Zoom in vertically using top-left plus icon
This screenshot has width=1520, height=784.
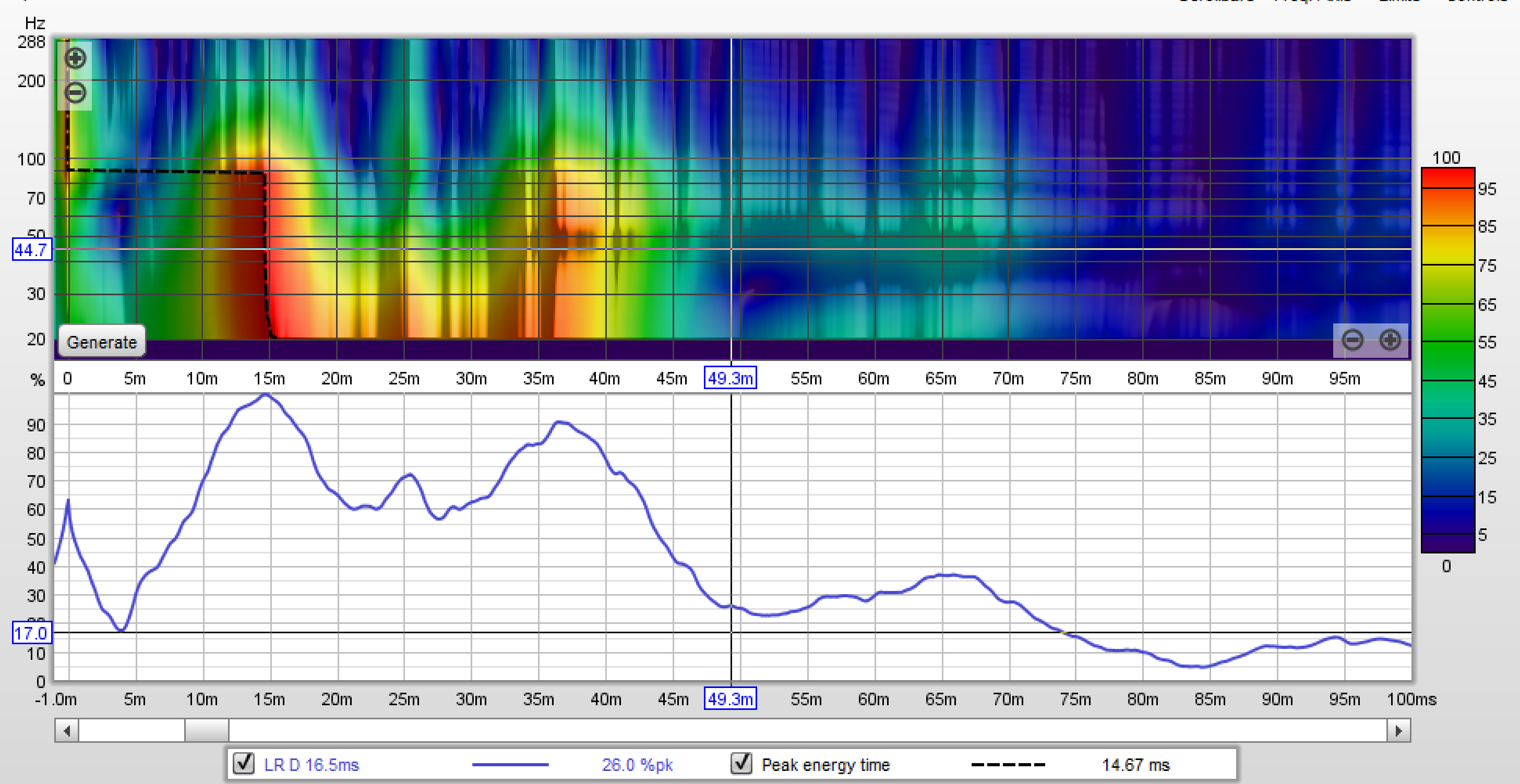tap(76, 58)
